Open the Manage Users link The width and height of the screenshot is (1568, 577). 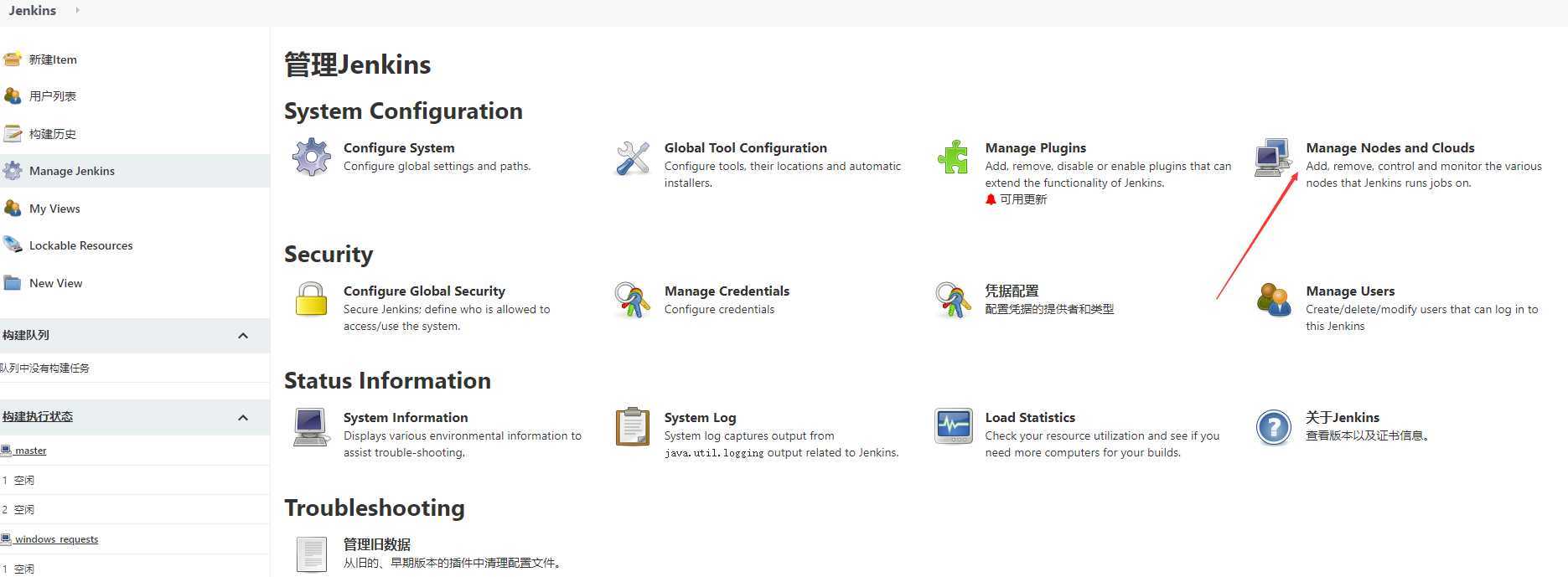click(1350, 291)
